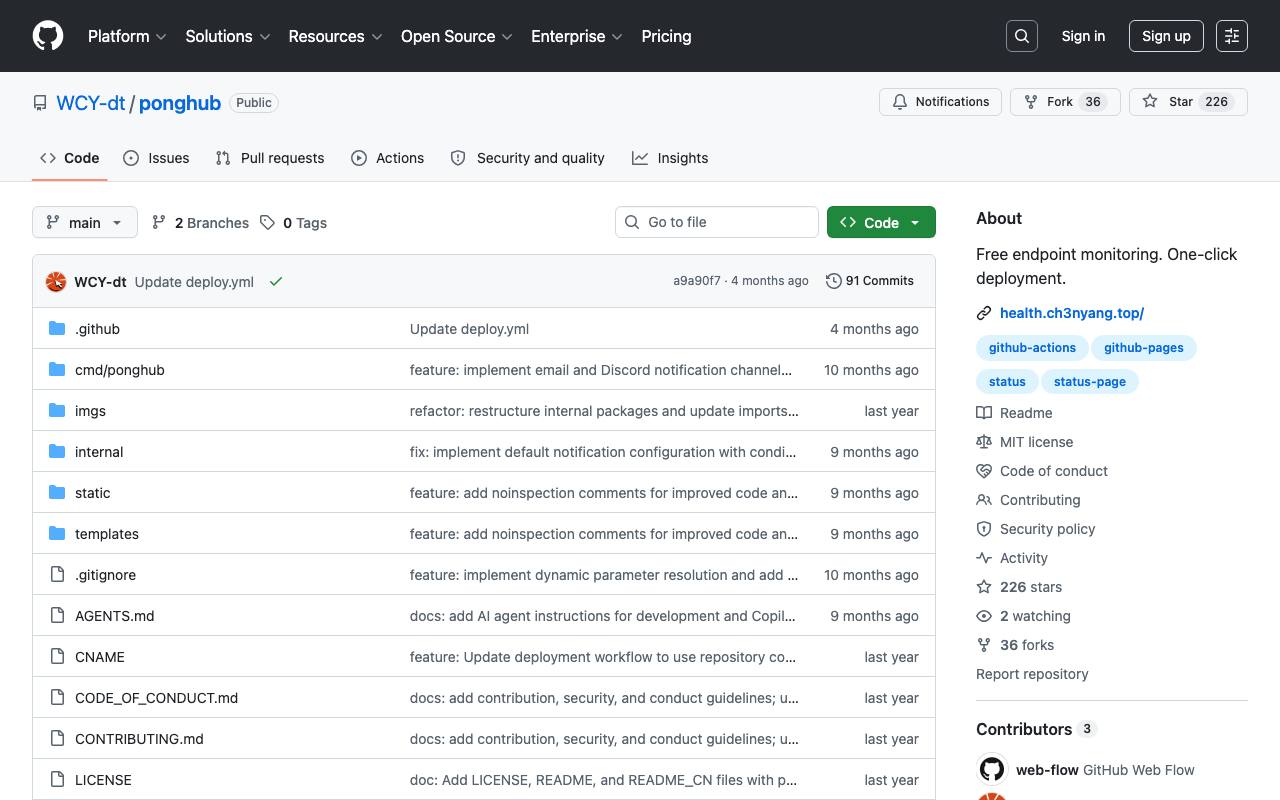This screenshot has width=1280, height=800.
Task: Click the tag icon beside 0 Tags
Action: point(267,222)
